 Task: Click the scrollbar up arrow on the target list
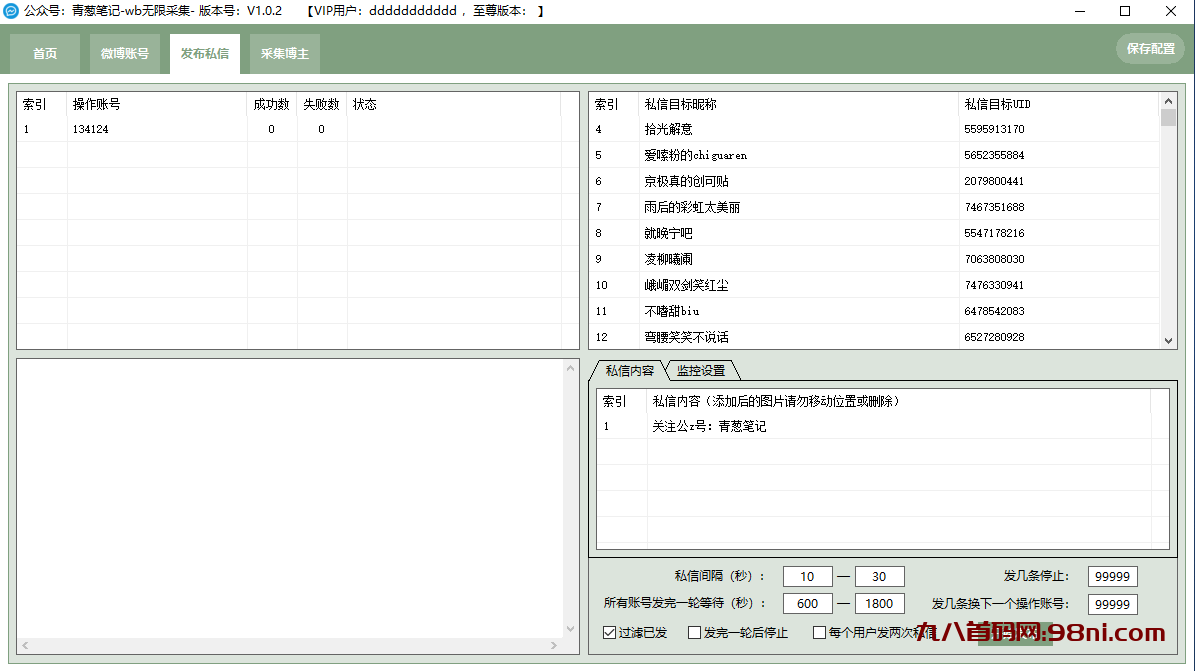pyautogui.click(x=1168, y=100)
